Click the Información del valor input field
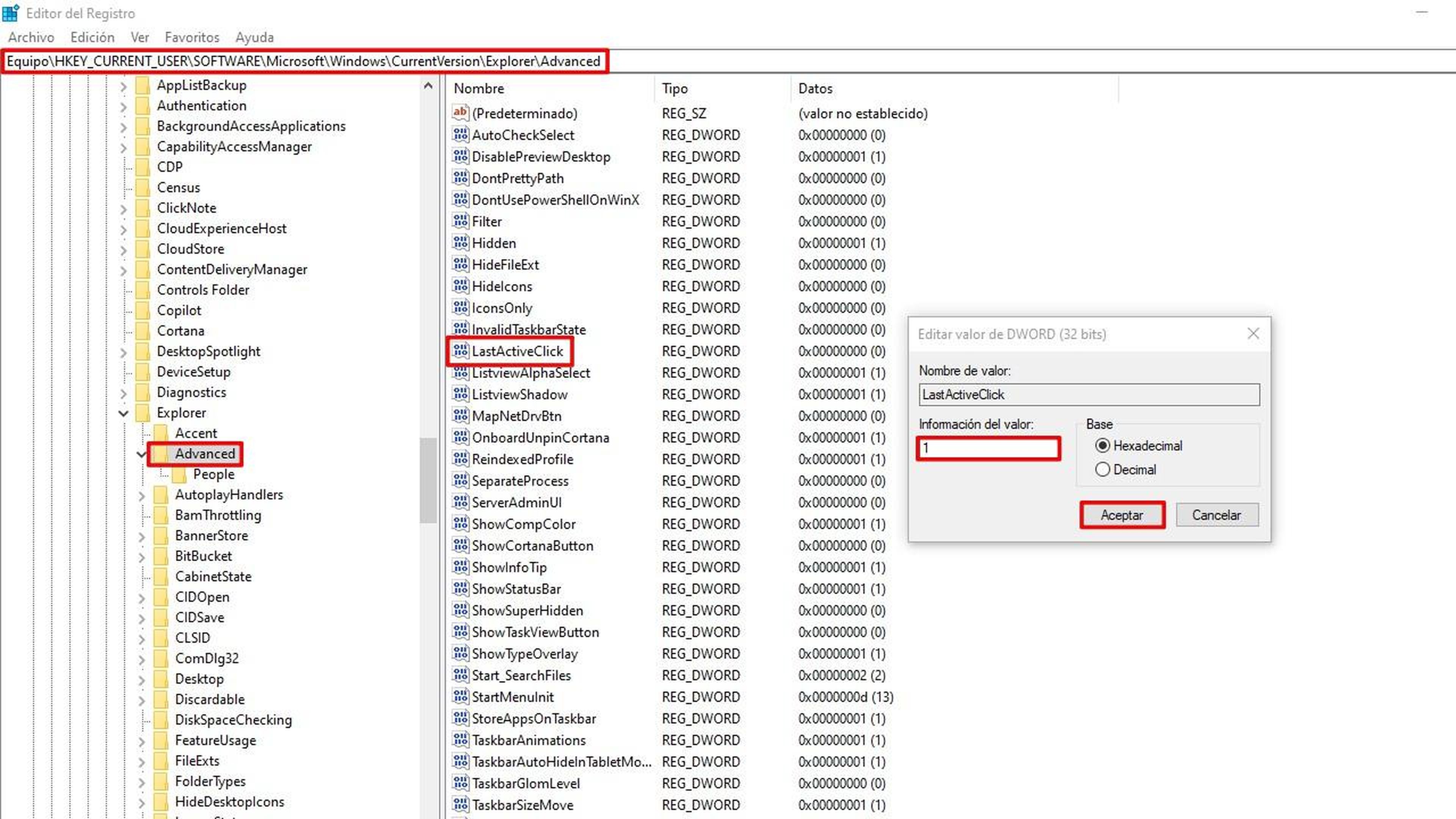1456x819 pixels. click(988, 448)
